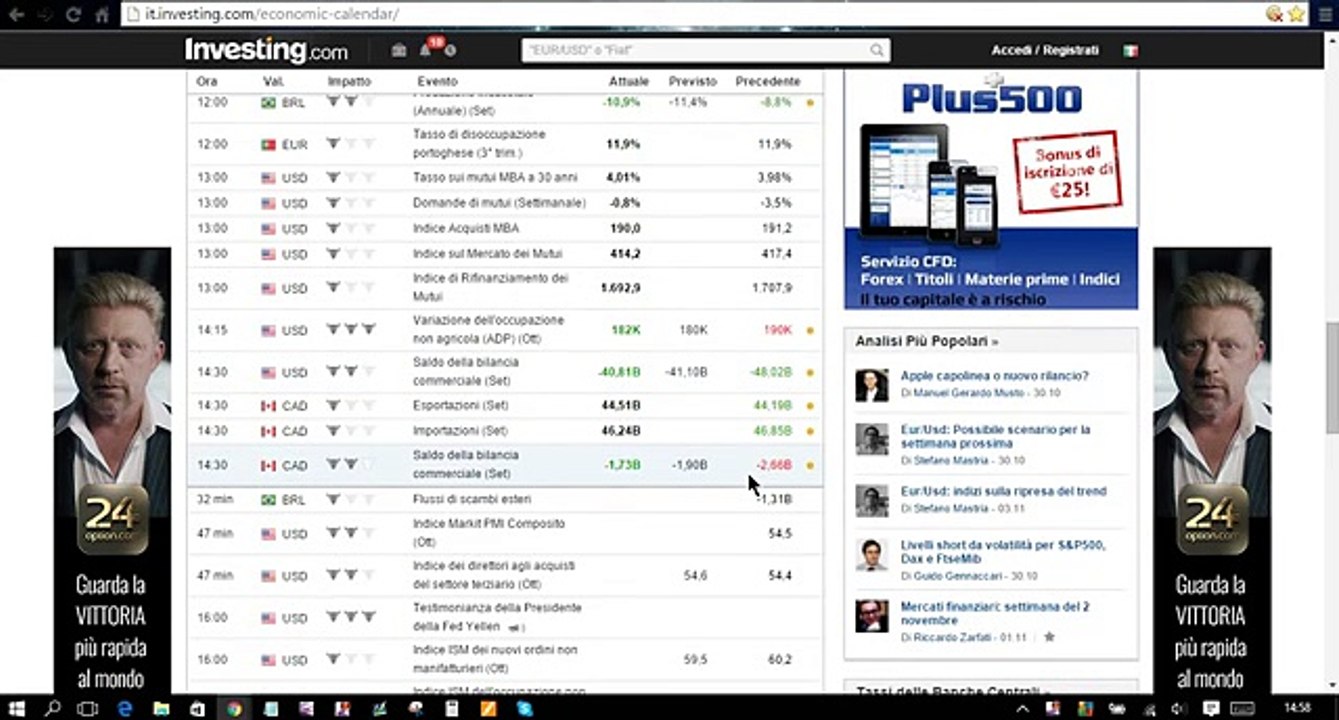Click the Previsto column header

(x=693, y=81)
